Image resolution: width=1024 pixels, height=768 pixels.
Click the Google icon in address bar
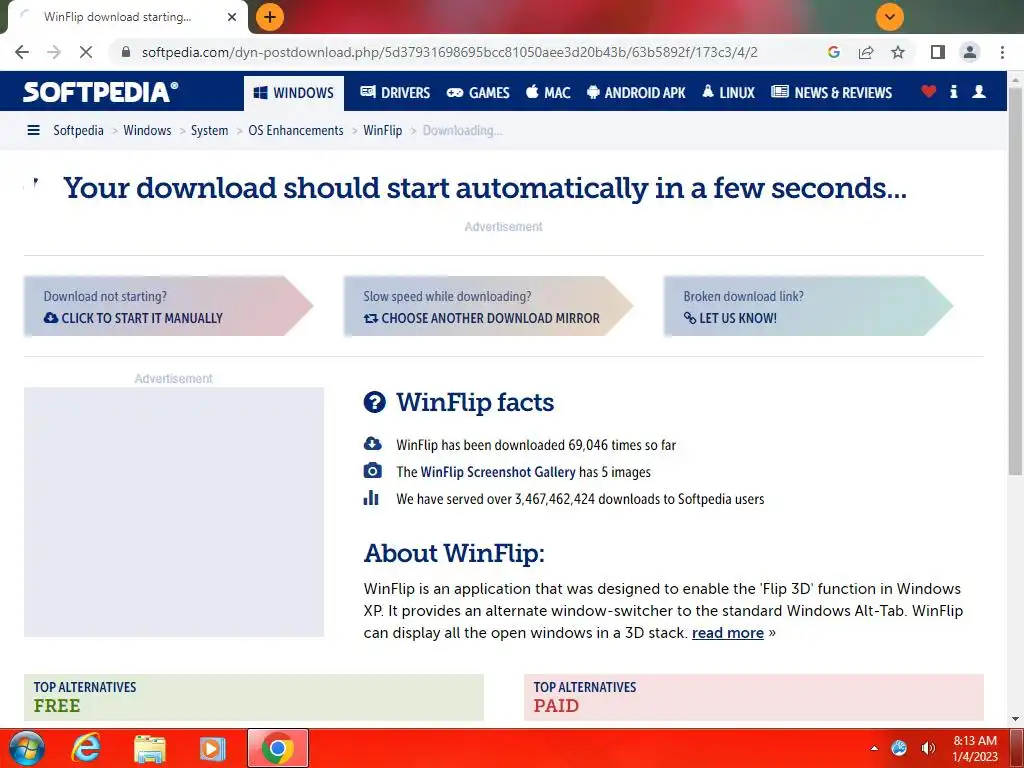coord(834,52)
